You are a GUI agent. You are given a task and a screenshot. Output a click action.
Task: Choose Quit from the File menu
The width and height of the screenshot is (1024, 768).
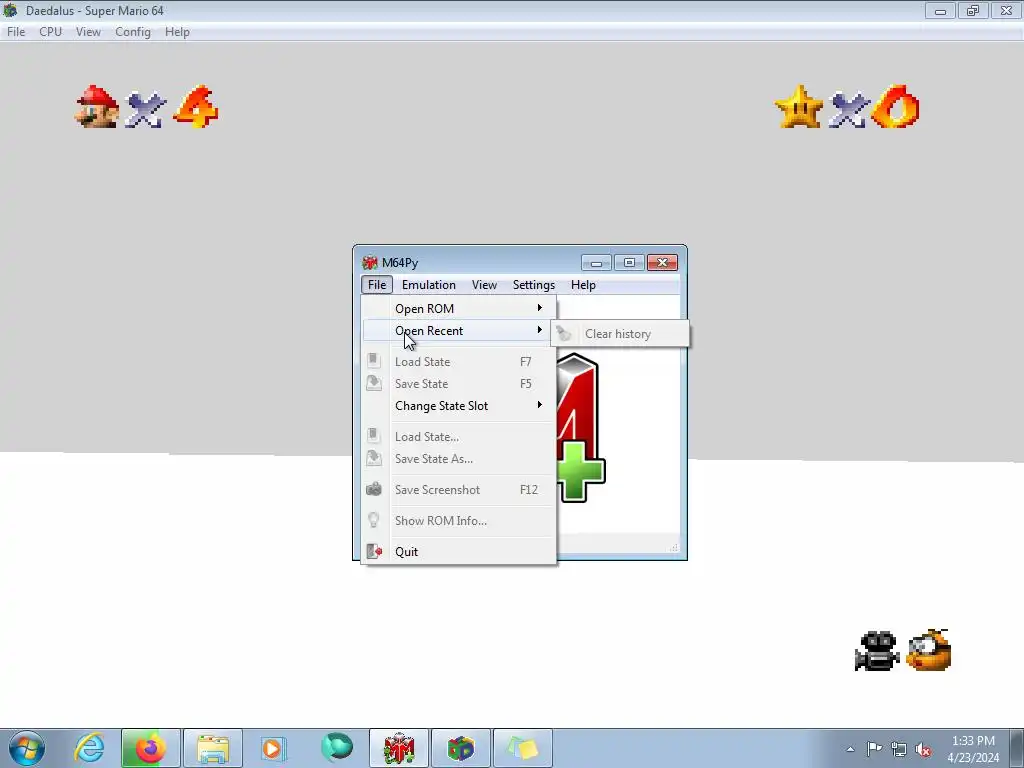point(458,552)
